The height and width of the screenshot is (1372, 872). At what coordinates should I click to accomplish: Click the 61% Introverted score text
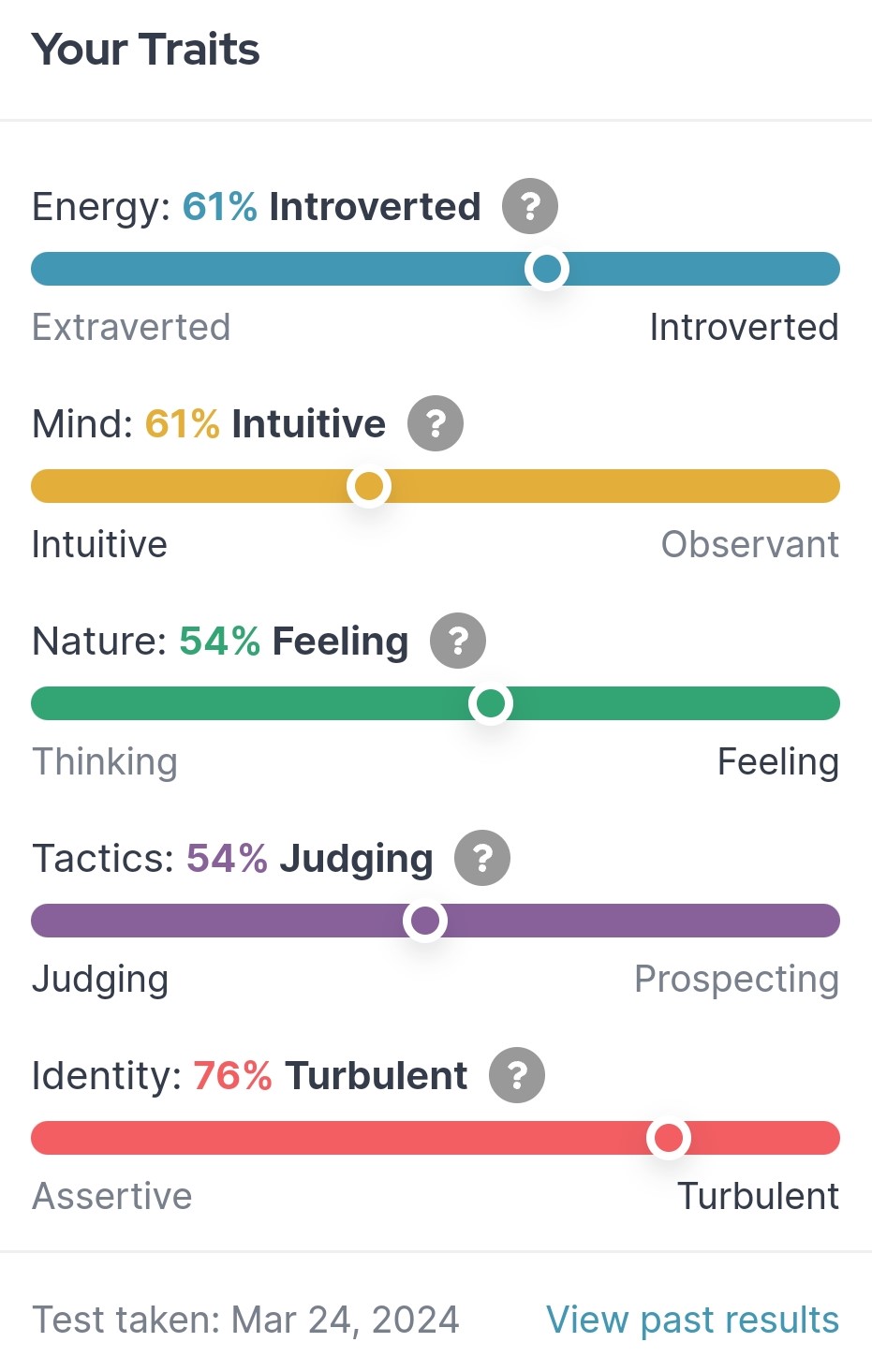[333, 206]
